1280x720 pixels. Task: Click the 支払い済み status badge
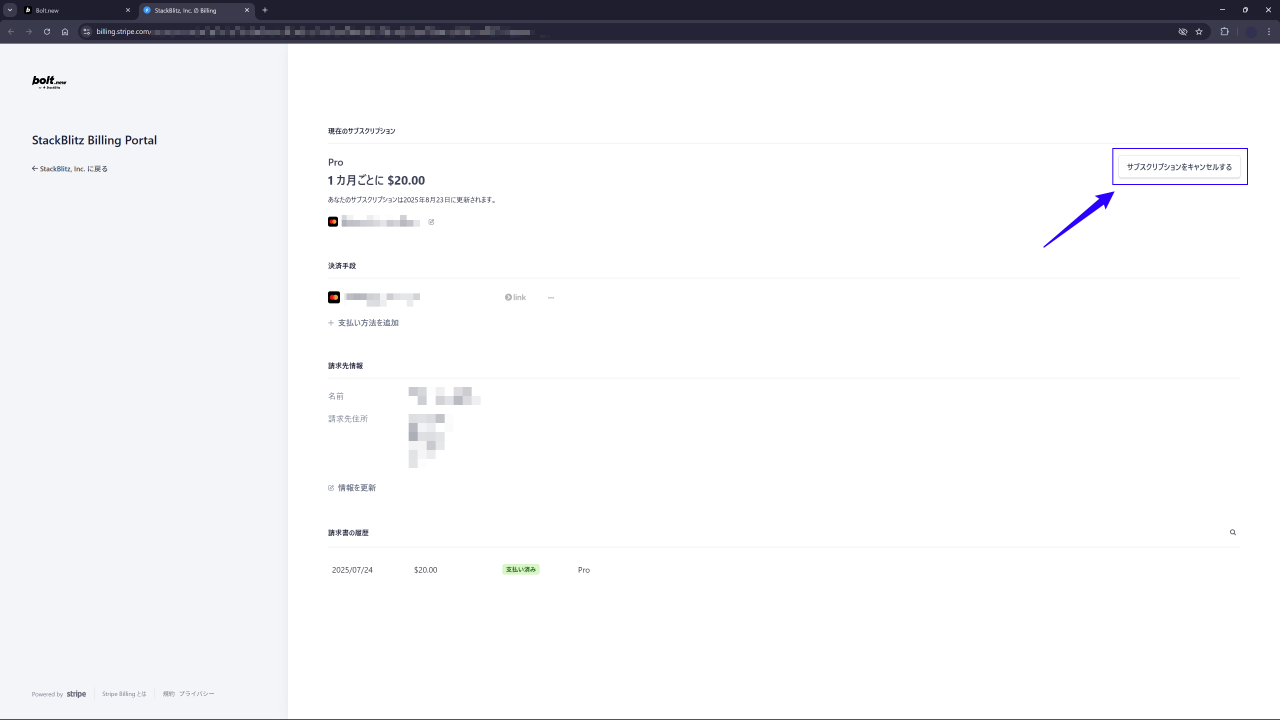click(521, 570)
